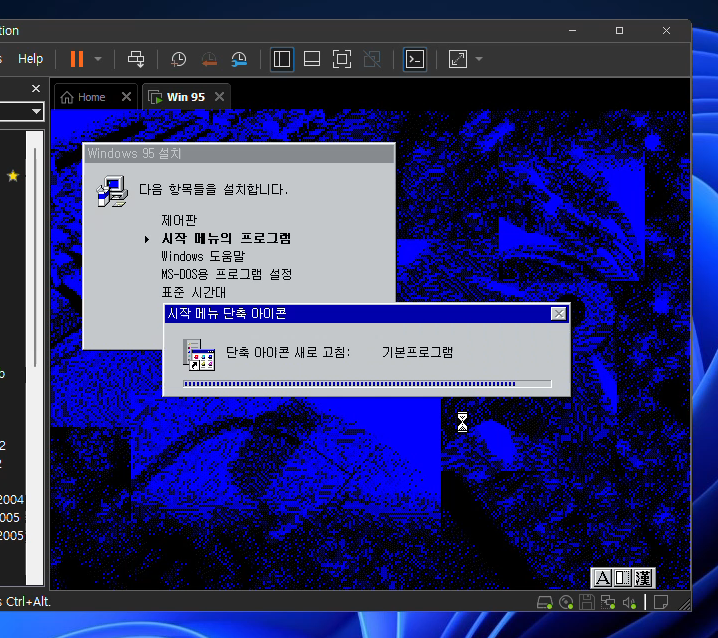Screen dimensions: 718x638
Task: Take a snapshot of this virtual machine
Action: pos(179,59)
